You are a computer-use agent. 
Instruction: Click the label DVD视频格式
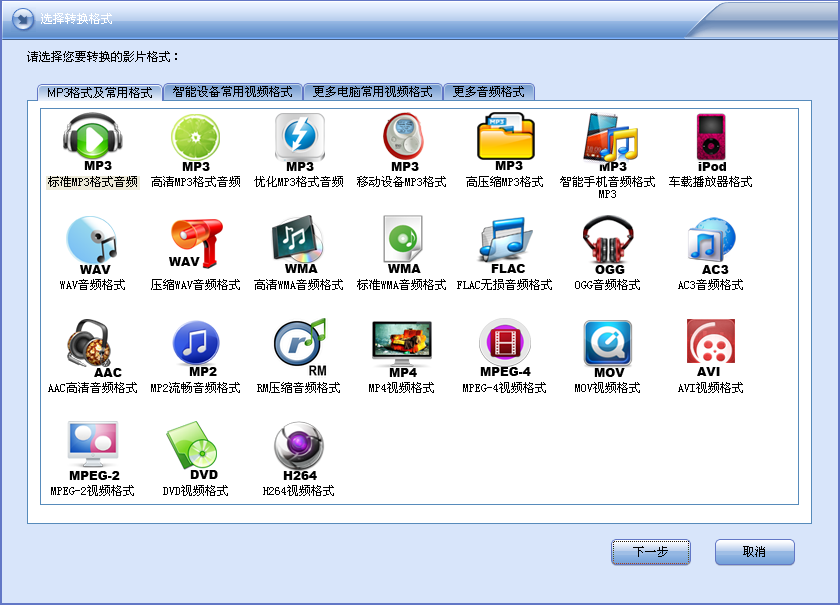pos(196,491)
